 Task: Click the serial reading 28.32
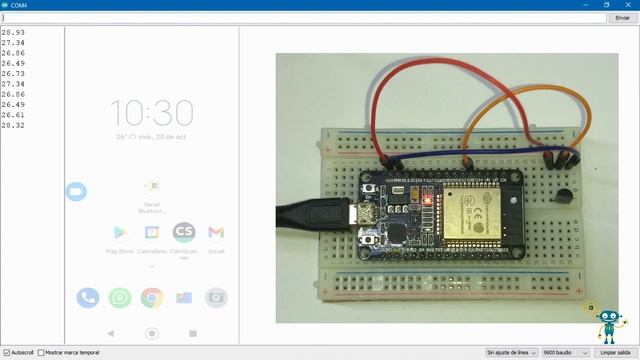point(13,125)
